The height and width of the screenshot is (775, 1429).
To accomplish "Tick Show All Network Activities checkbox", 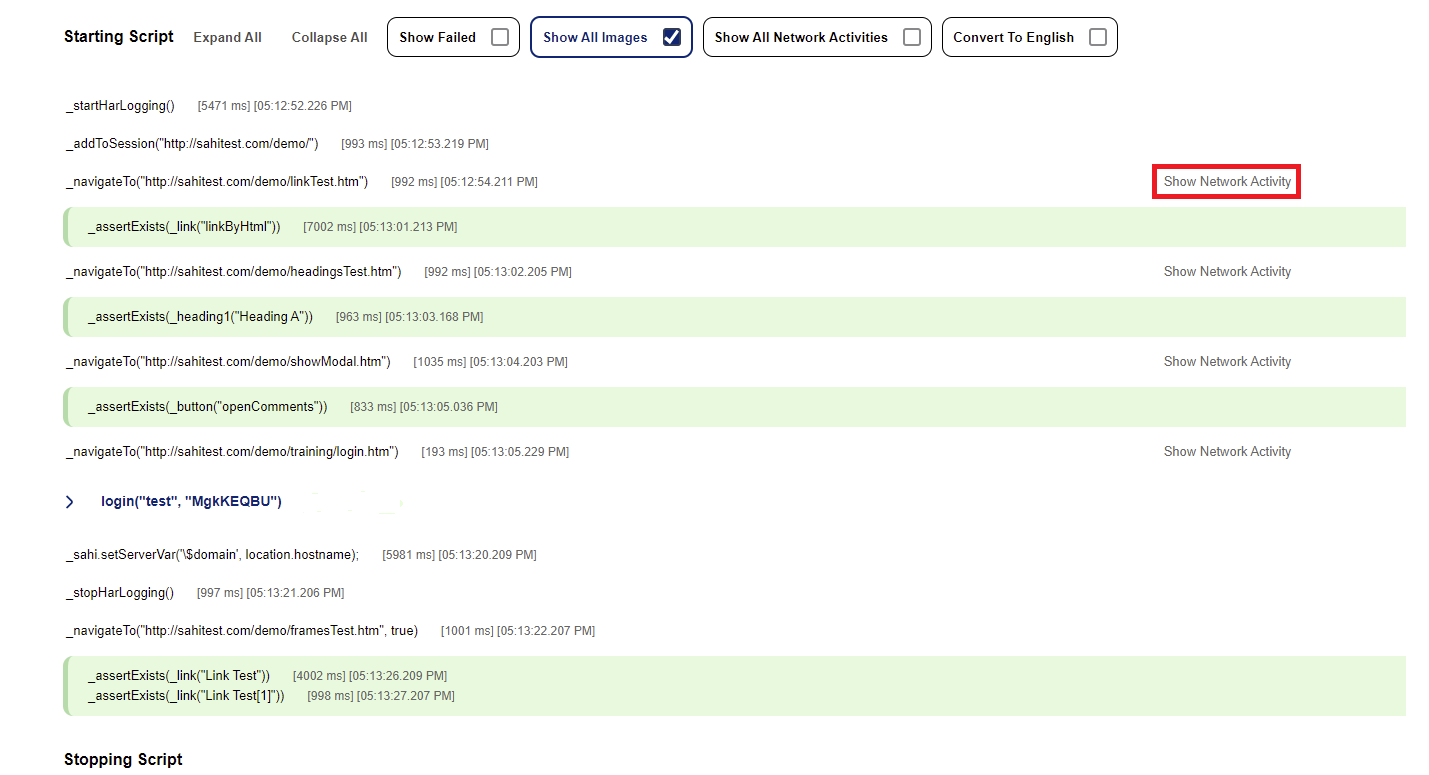I will (912, 38).
